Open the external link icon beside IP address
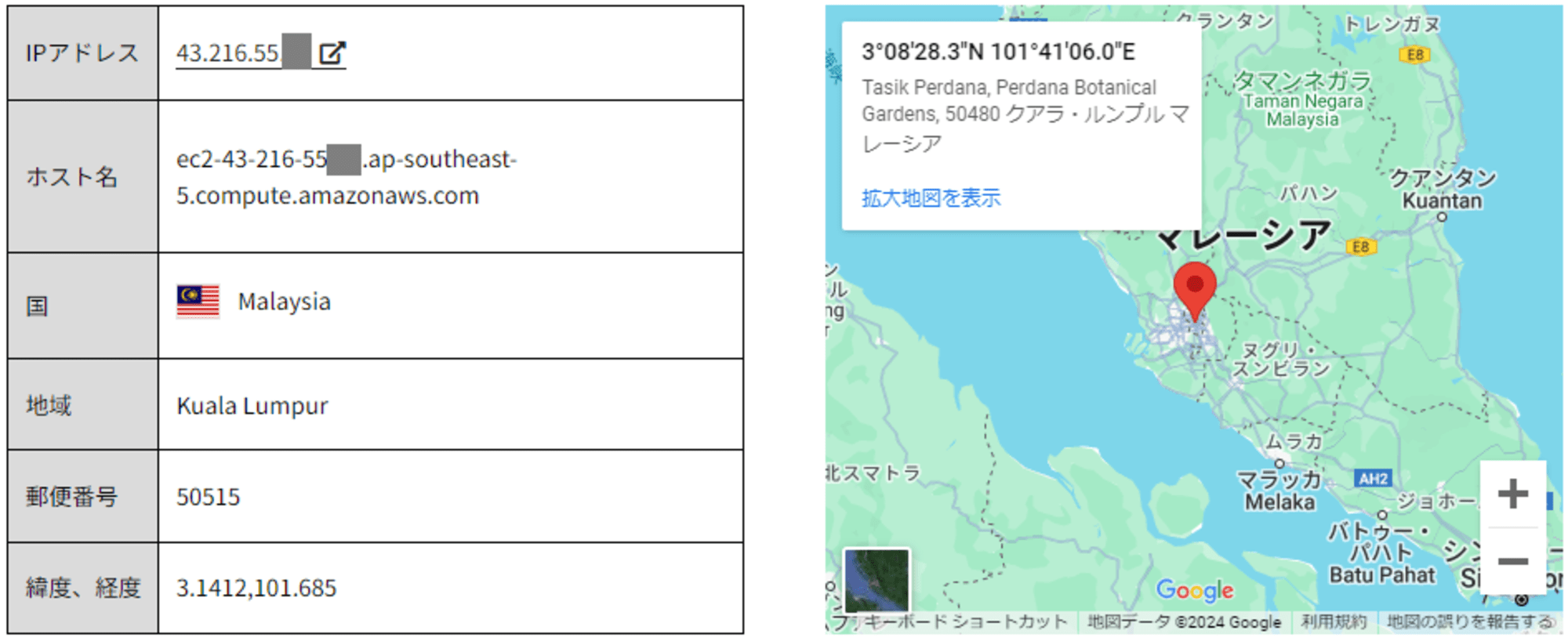 pyautogui.click(x=332, y=53)
